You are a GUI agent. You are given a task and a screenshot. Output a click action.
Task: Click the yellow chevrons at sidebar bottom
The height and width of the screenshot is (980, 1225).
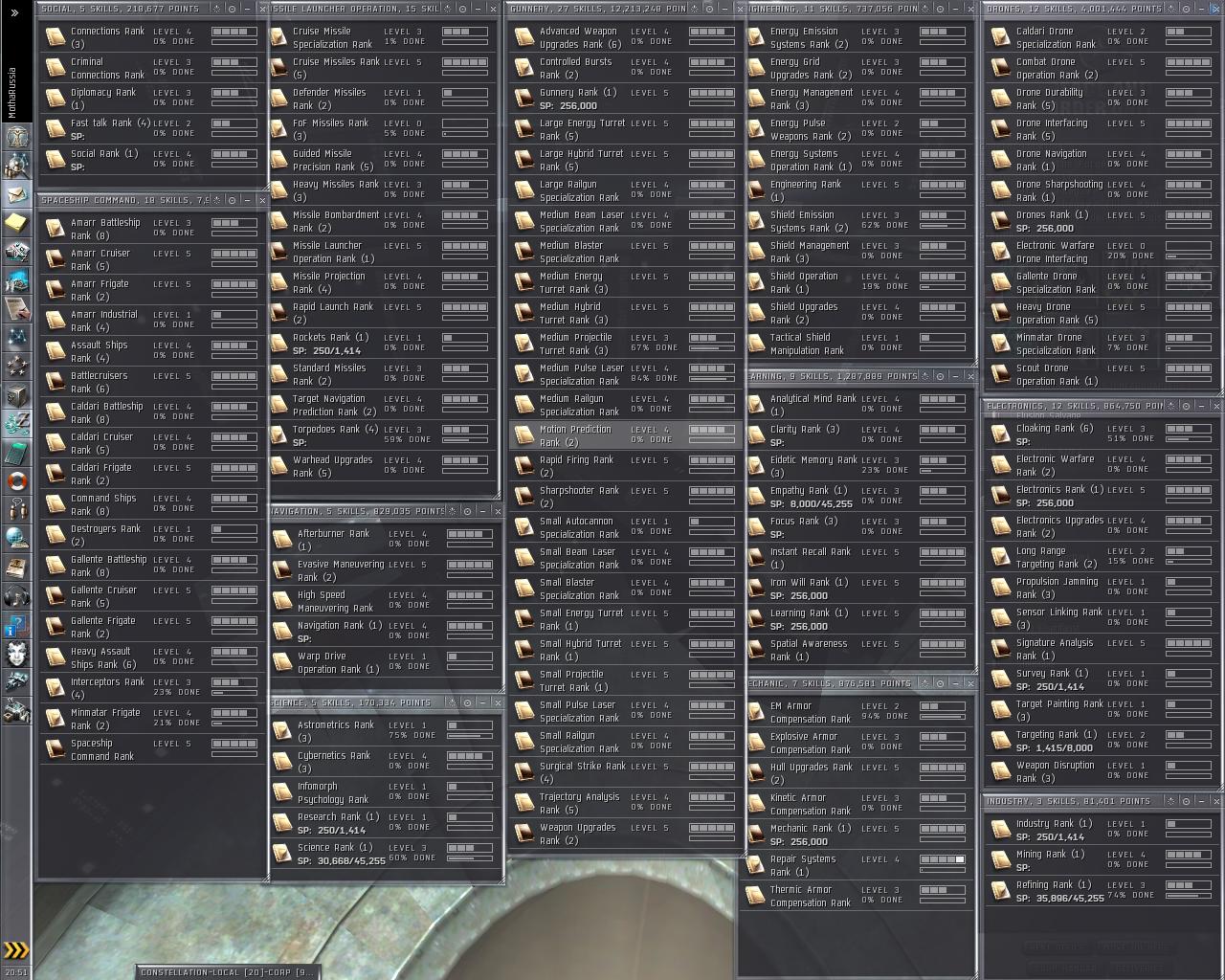click(16, 949)
